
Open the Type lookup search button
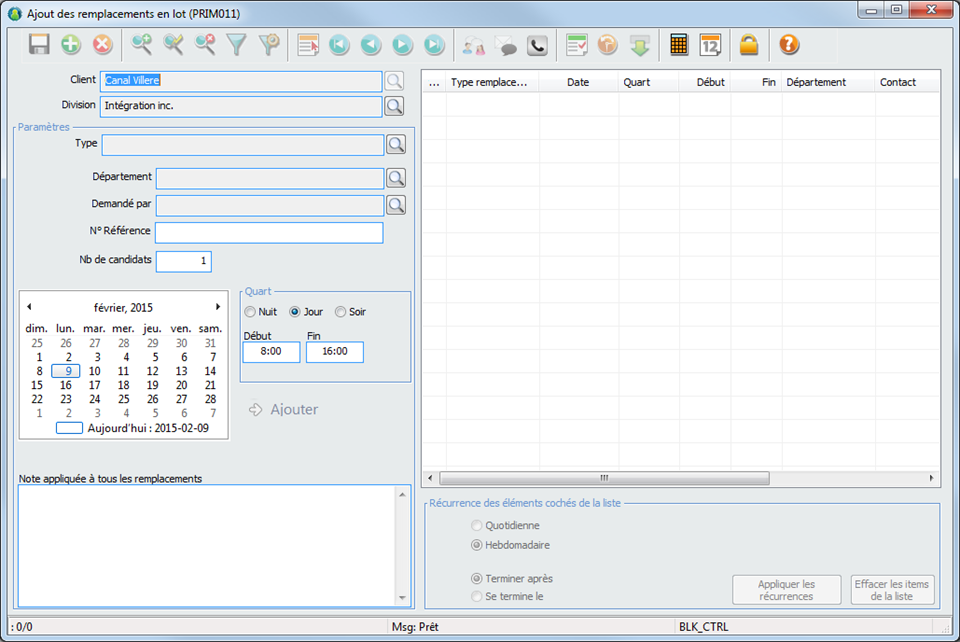pyautogui.click(x=396, y=145)
